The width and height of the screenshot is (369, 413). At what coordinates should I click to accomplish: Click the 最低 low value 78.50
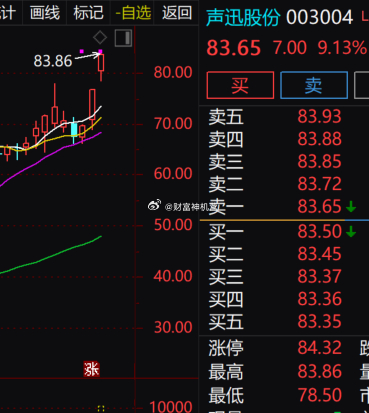coord(319,395)
